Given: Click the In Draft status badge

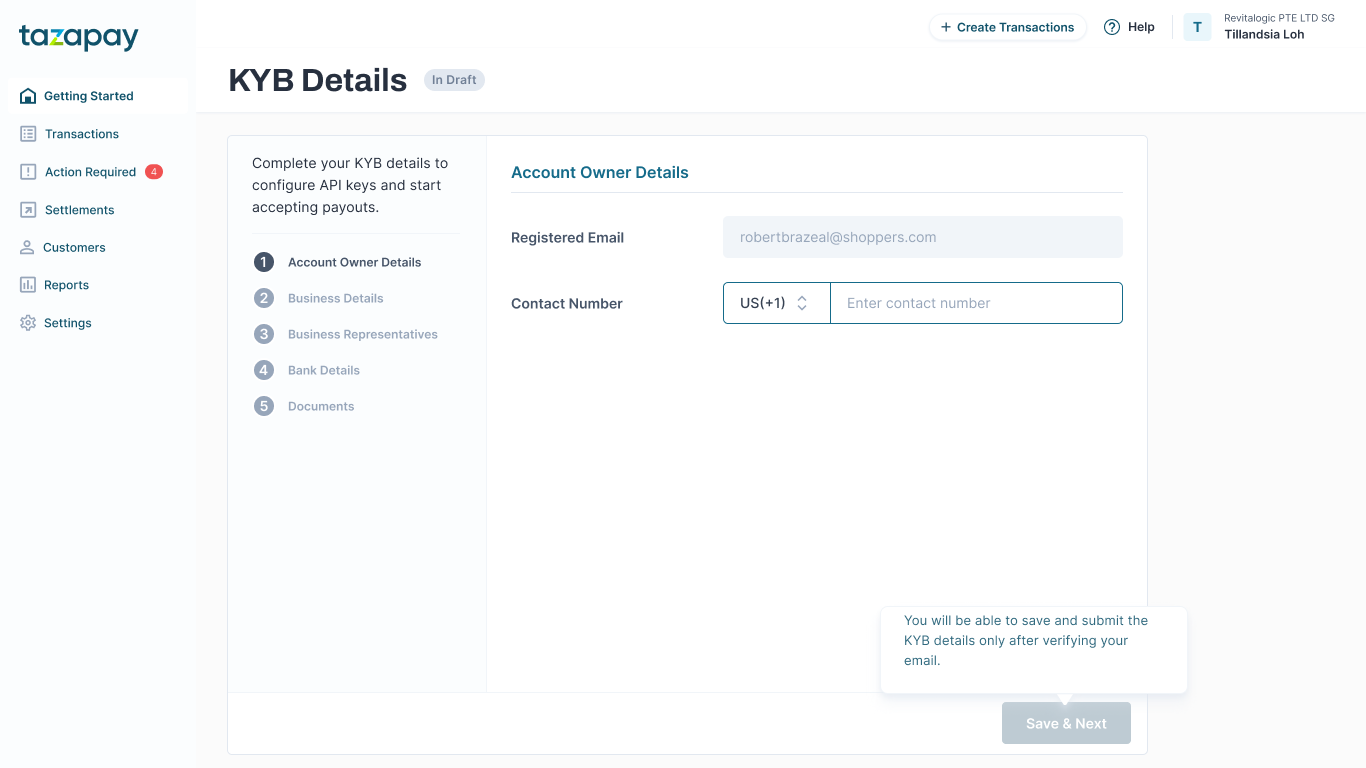Looking at the screenshot, I should pos(454,80).
